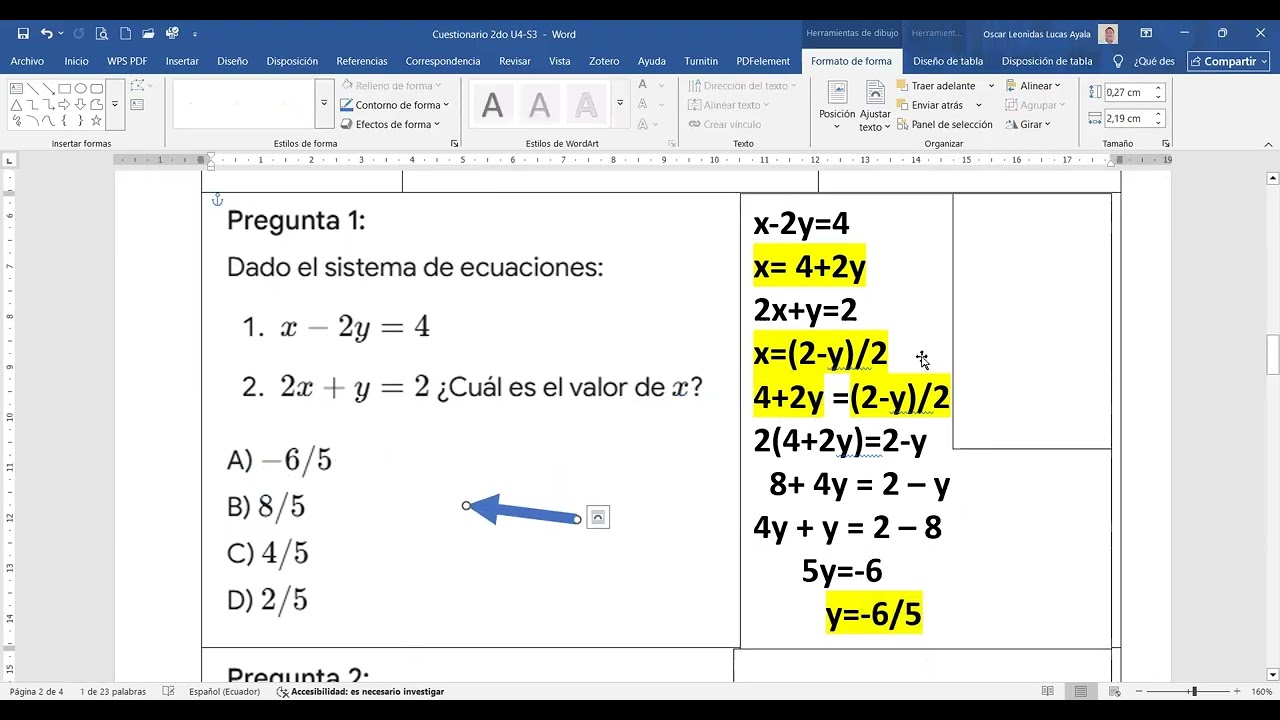Undo the last action
This screenshot has height=720, width=1280.
tap(46, 33)
